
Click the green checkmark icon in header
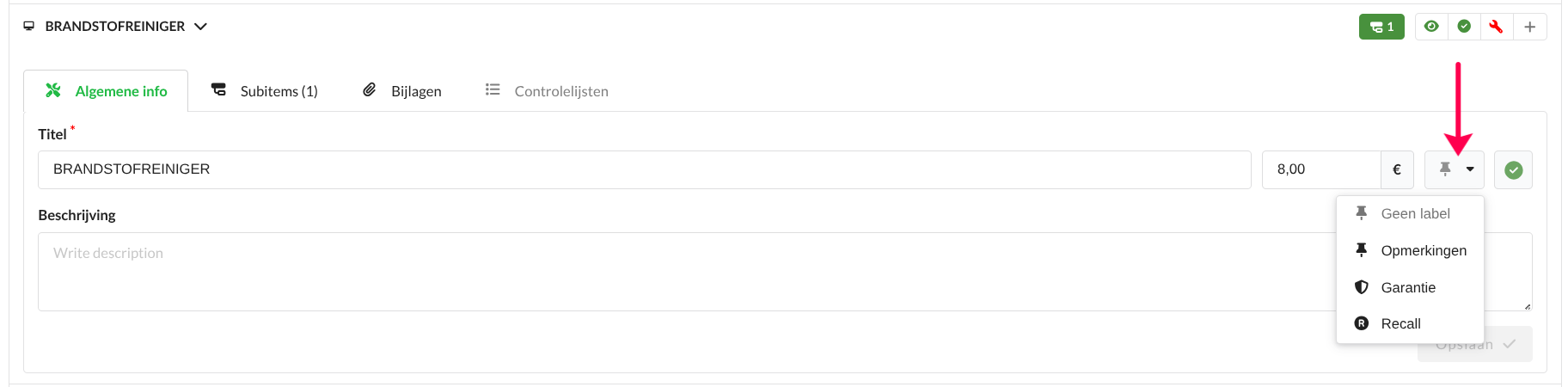point(1464,27)
